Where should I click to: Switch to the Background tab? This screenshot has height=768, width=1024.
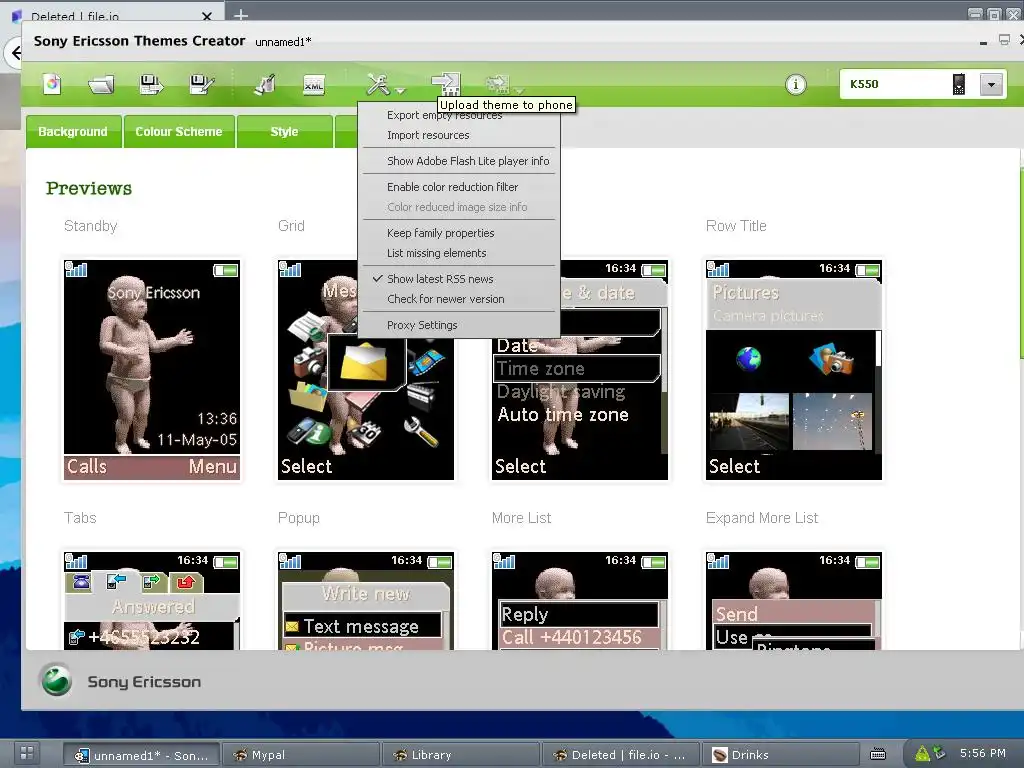point(73,131)
